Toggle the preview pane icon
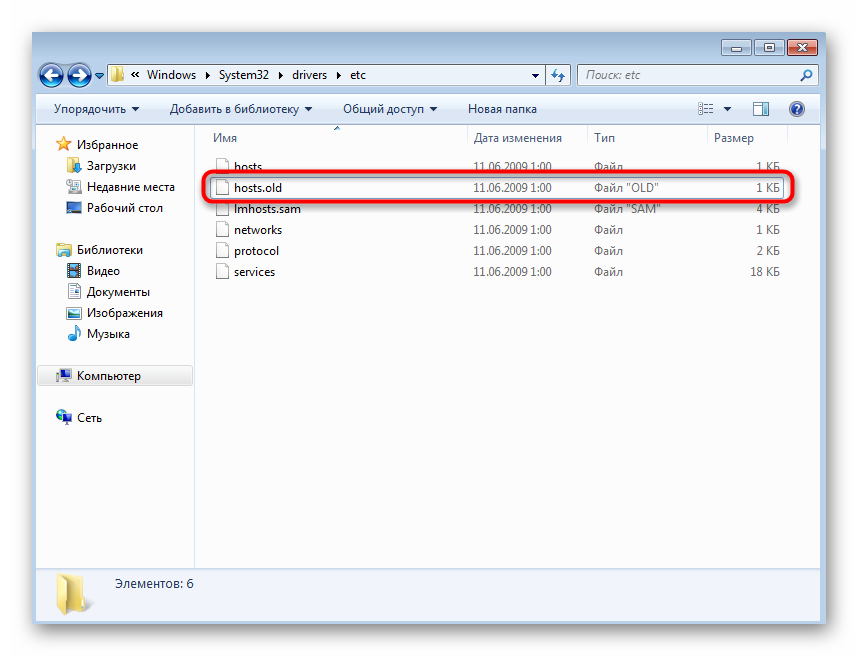This screenshot has height=656, width=858. pos(761,109)
